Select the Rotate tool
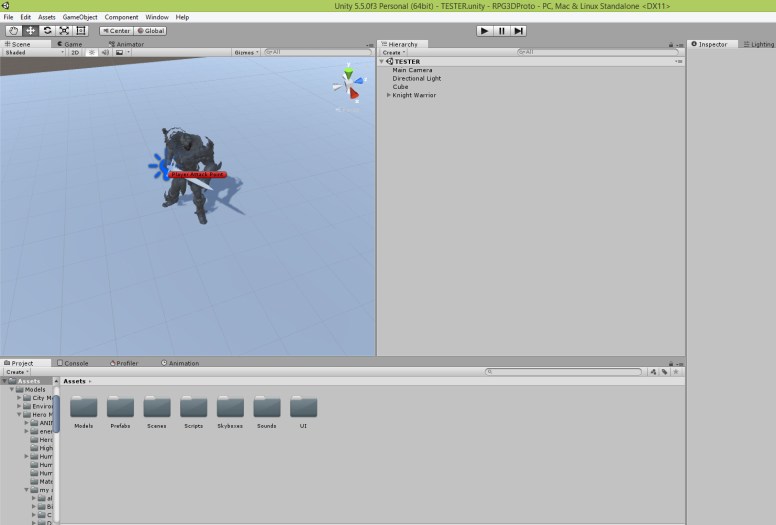776x525 pixels. coord(47,31)
